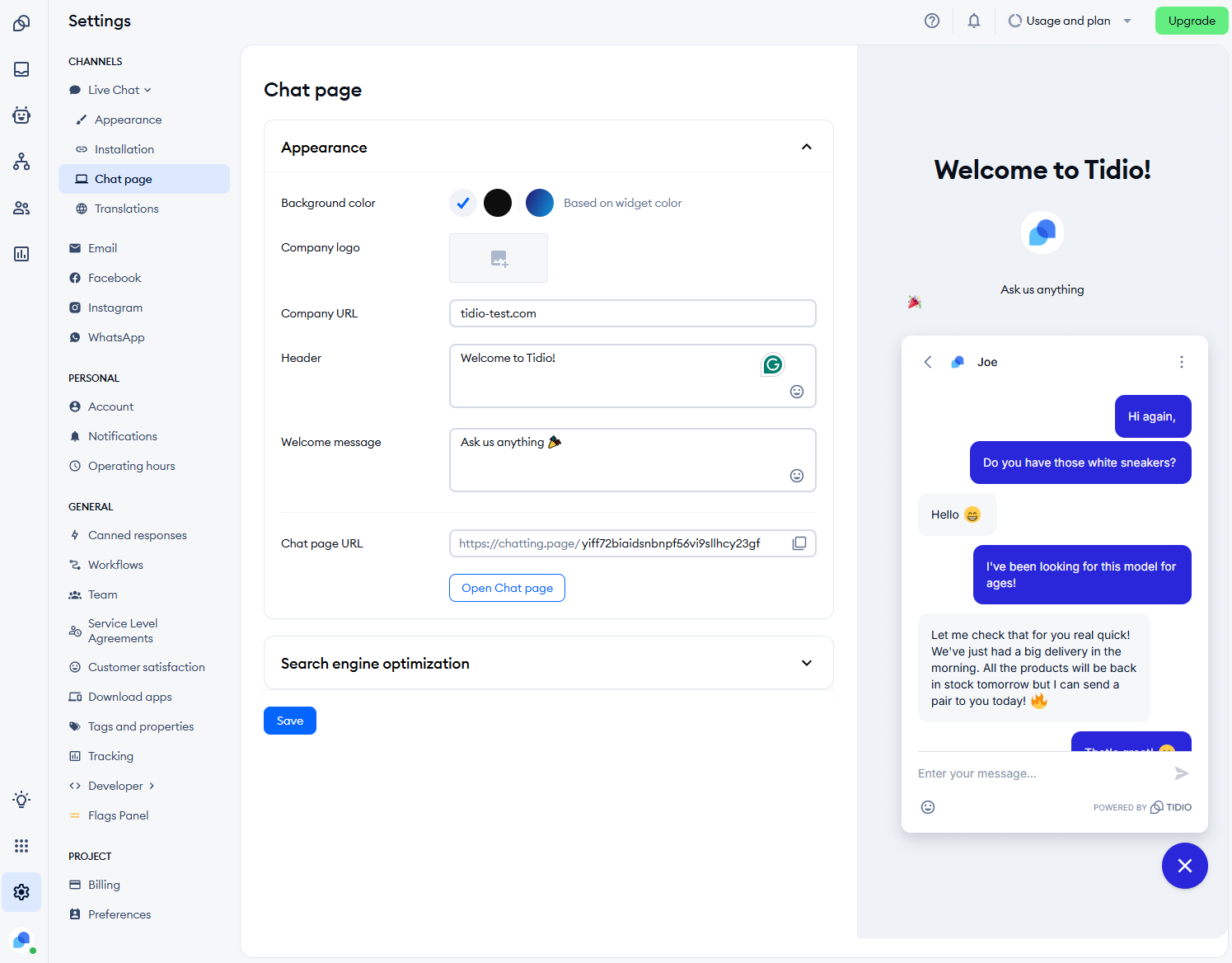The height and width of the screenshot is (963, 1232).
Task: Click the Grammarly icon in Header field
Action: [773, 364]
